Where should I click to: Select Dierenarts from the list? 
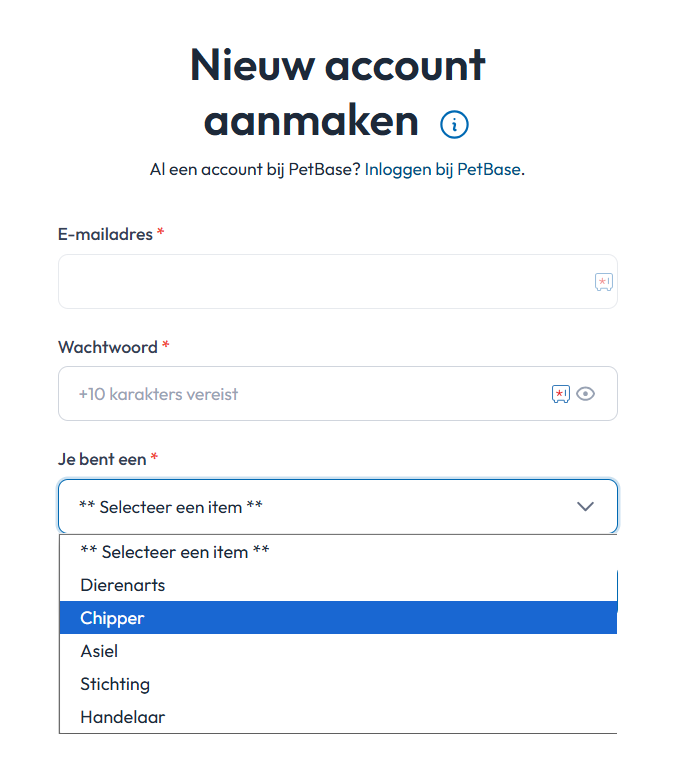123,585
